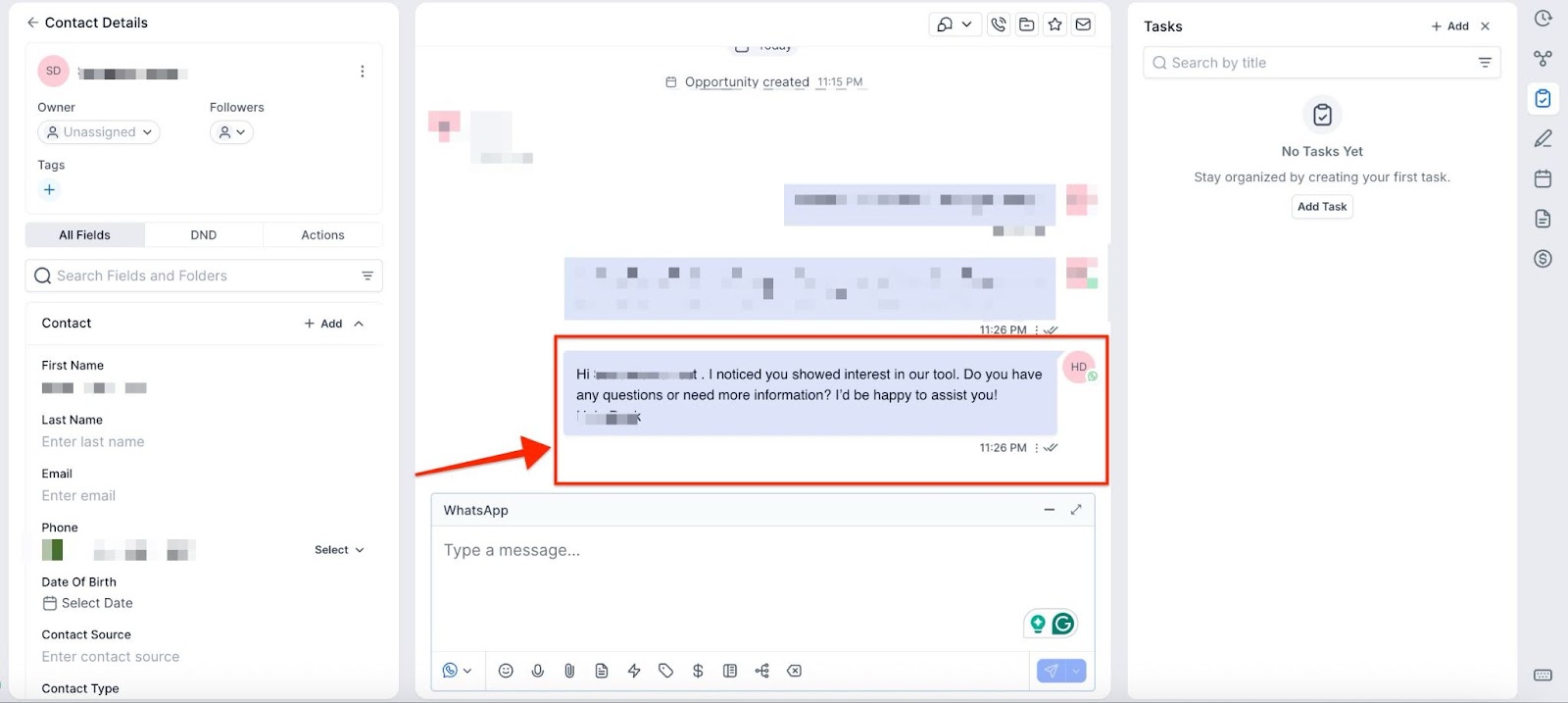1568x703 pixels.
Task: Open the Appointments calendar sidebar icon
Action: pyautogui.click(x=1543, y=178)
